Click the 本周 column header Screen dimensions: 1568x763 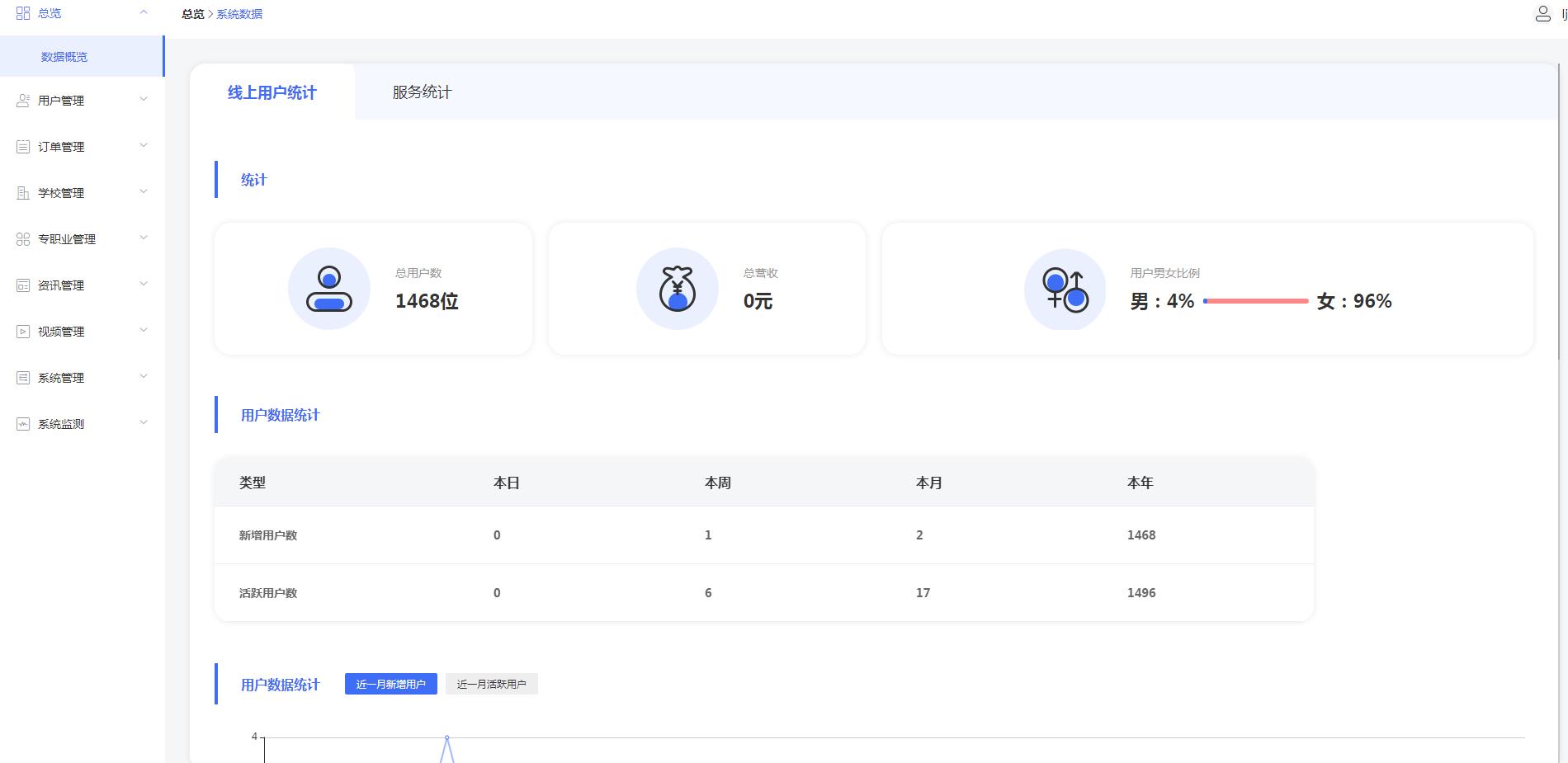pos(718,483)
